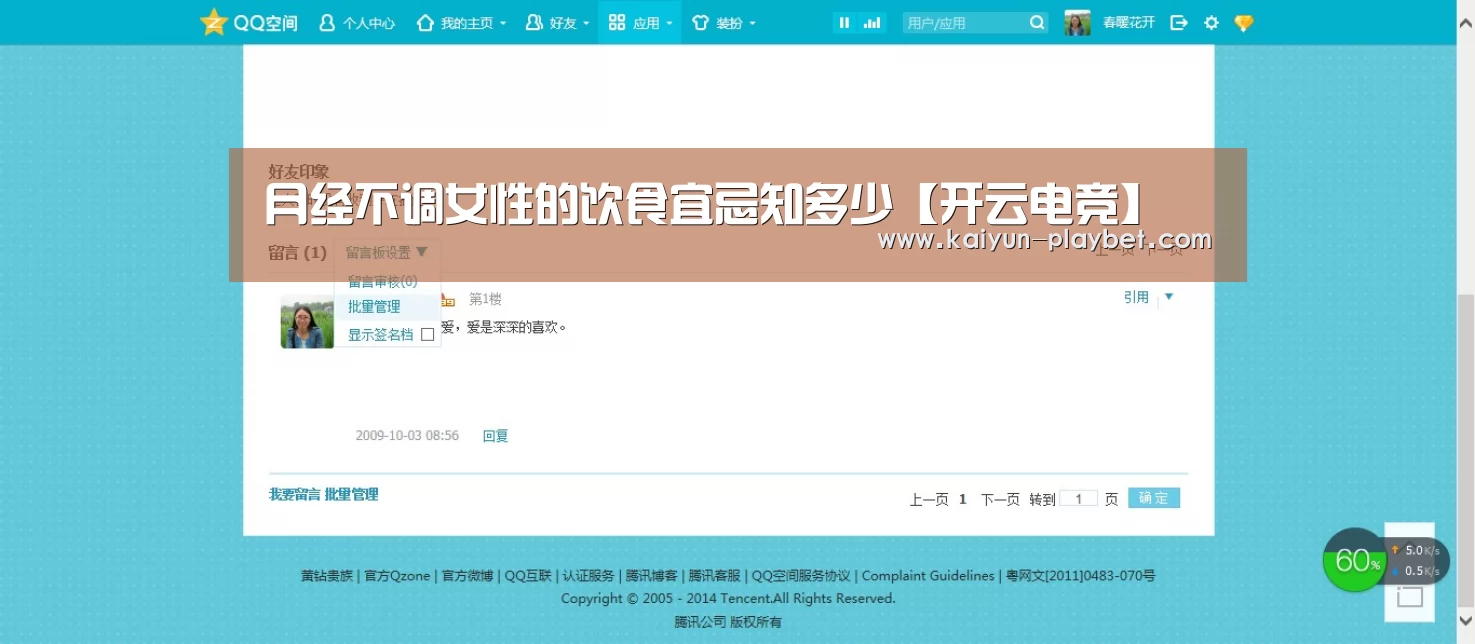Viewport: 1475px width, 644px height.
Task: Click the vertical scrollbar thumb
Action: (x=1465, y=448)
